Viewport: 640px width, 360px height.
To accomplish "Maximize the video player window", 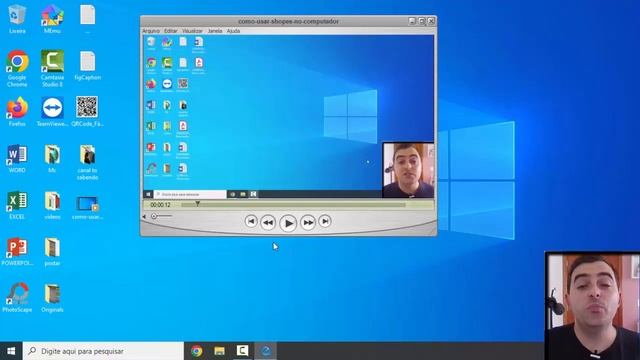I will tap(422, 21).
